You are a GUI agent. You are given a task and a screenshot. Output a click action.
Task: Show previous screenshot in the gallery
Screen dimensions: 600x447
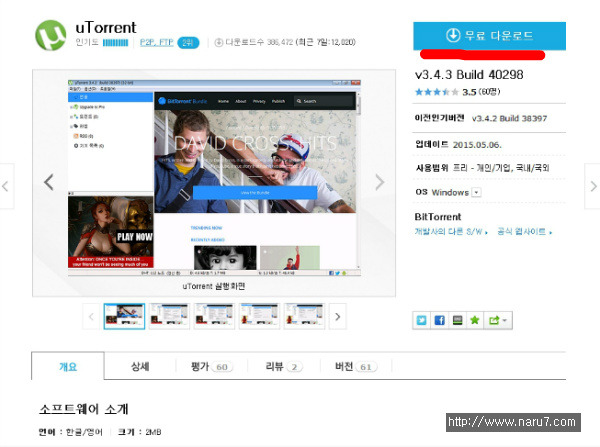49,182
